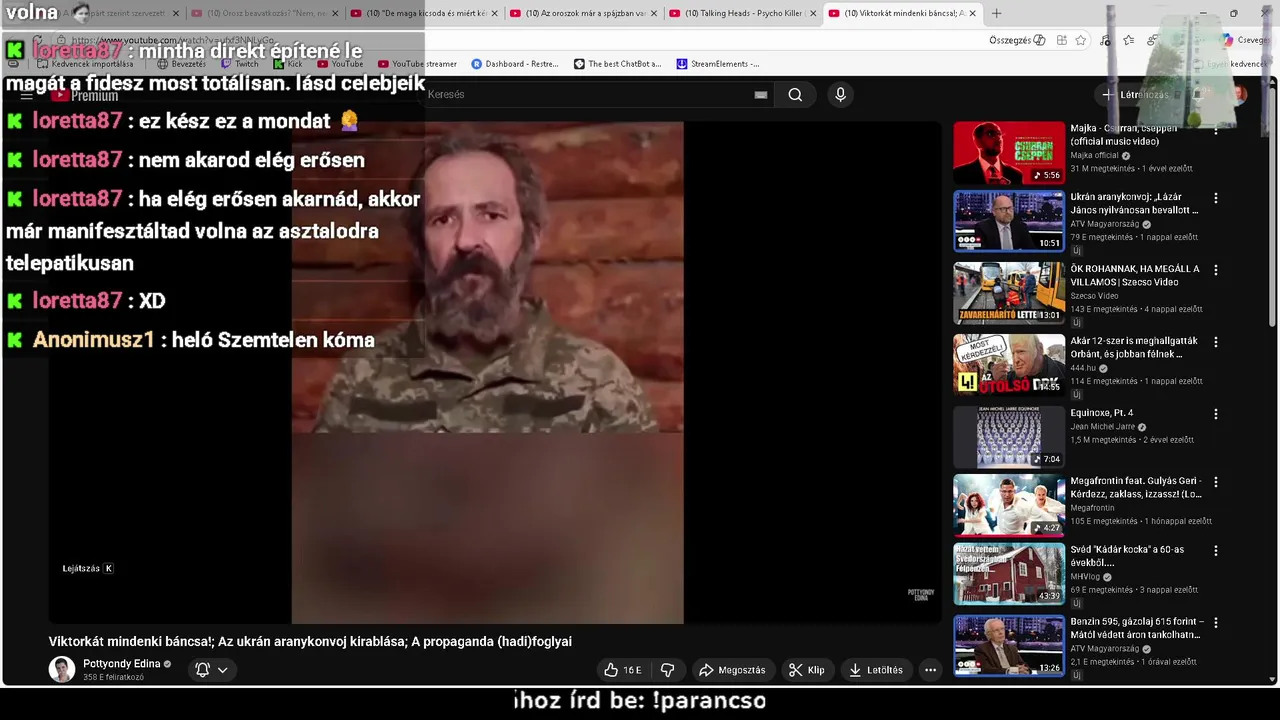Switch to Orosz beavatkozás tab
Screen dimensions: 1280x720
[265, 13]
